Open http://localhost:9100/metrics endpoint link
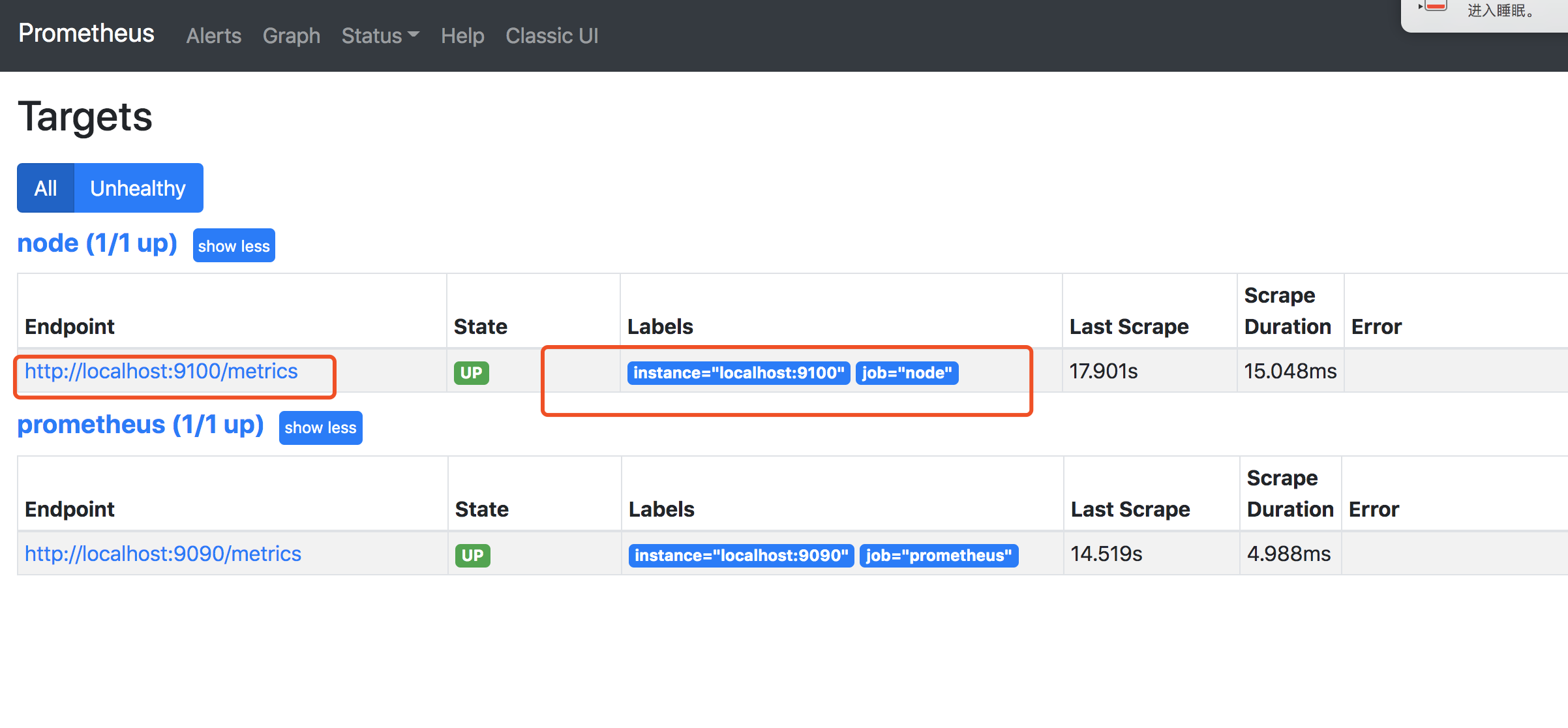 161,371
